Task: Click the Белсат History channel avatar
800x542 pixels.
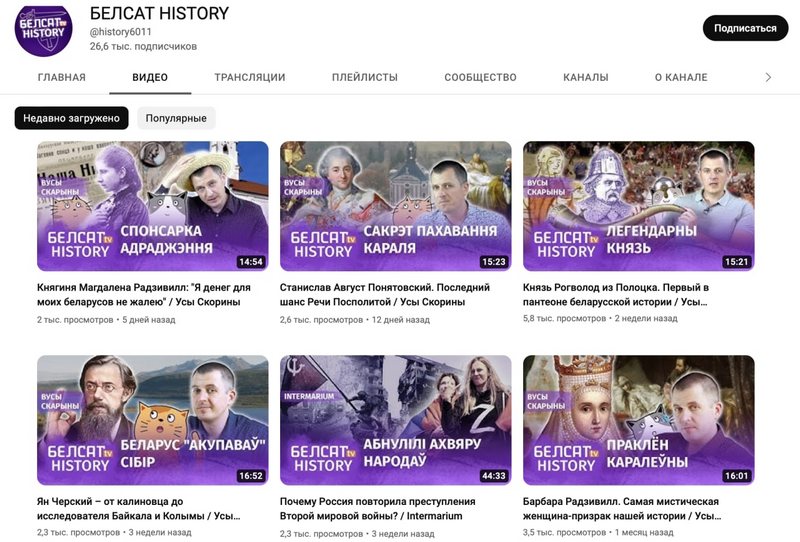Action: click(43, 29)
